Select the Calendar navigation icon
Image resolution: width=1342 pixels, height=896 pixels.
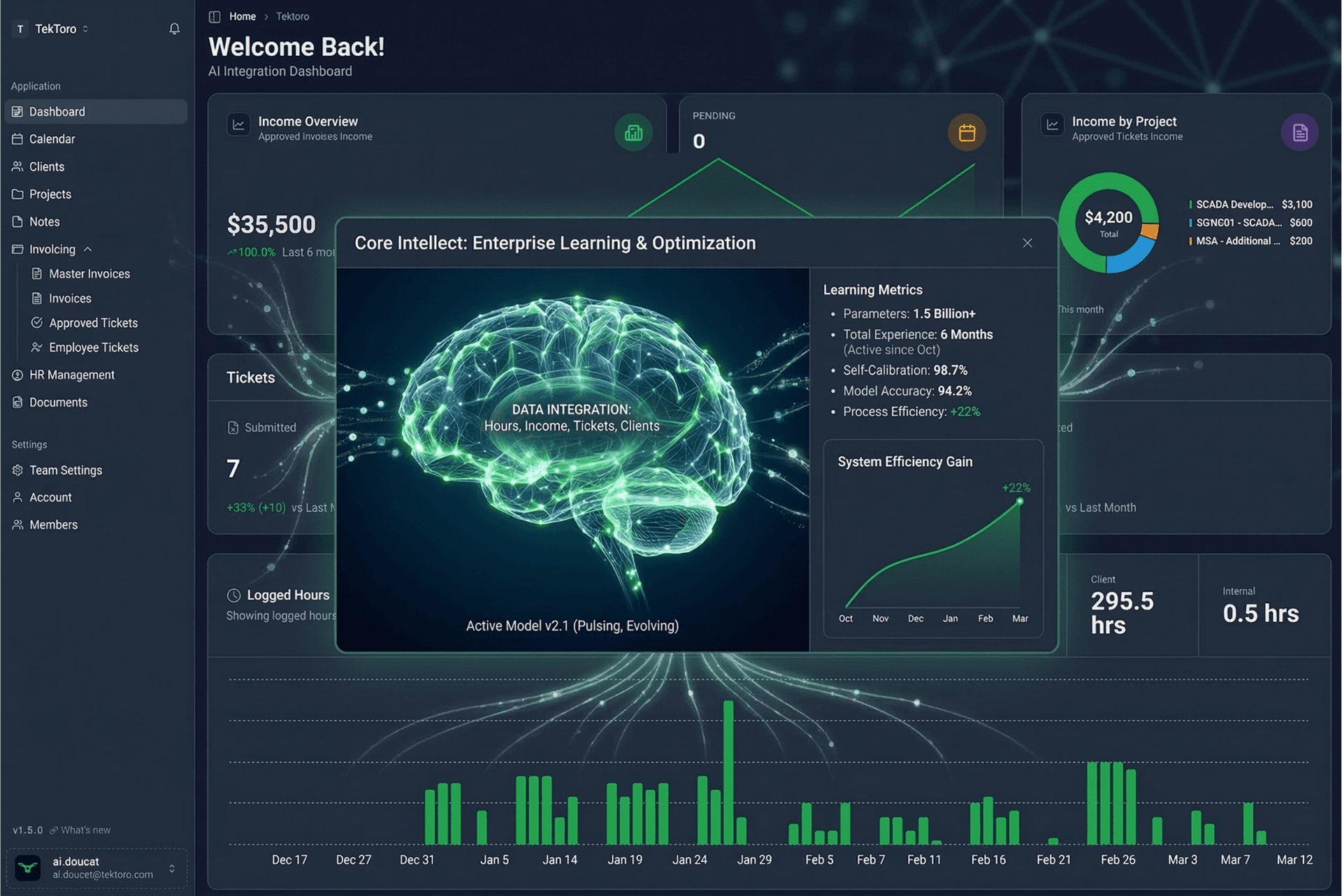[x=17, y=138]
